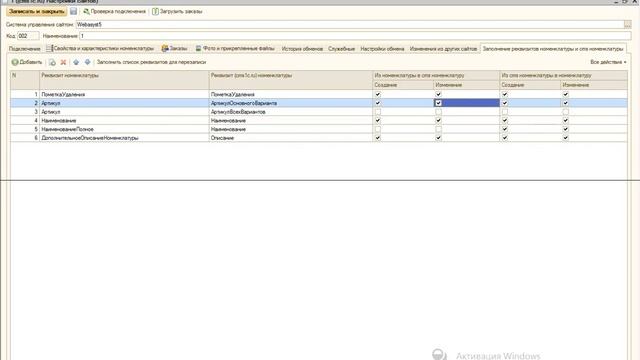This screenshot has width=640, height=360.
Task: Click the Наименование input field
Action: (x=355, y=36)
